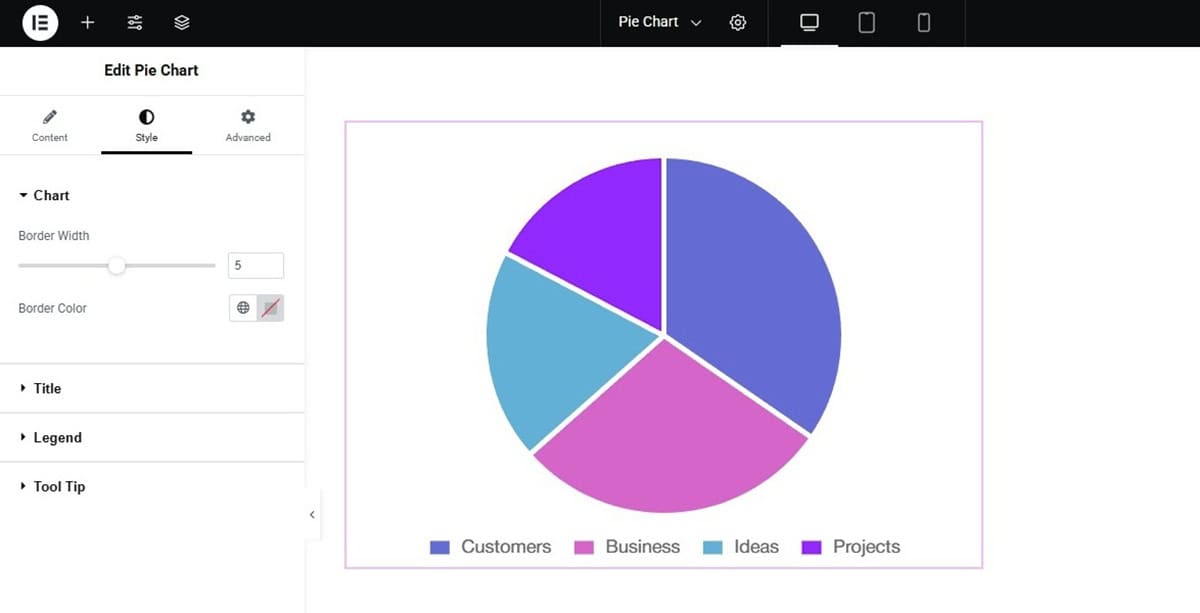The height and width of the screenshot is (613, 1200).
Task: Switch to tablet preview mode
Action: 867,22
